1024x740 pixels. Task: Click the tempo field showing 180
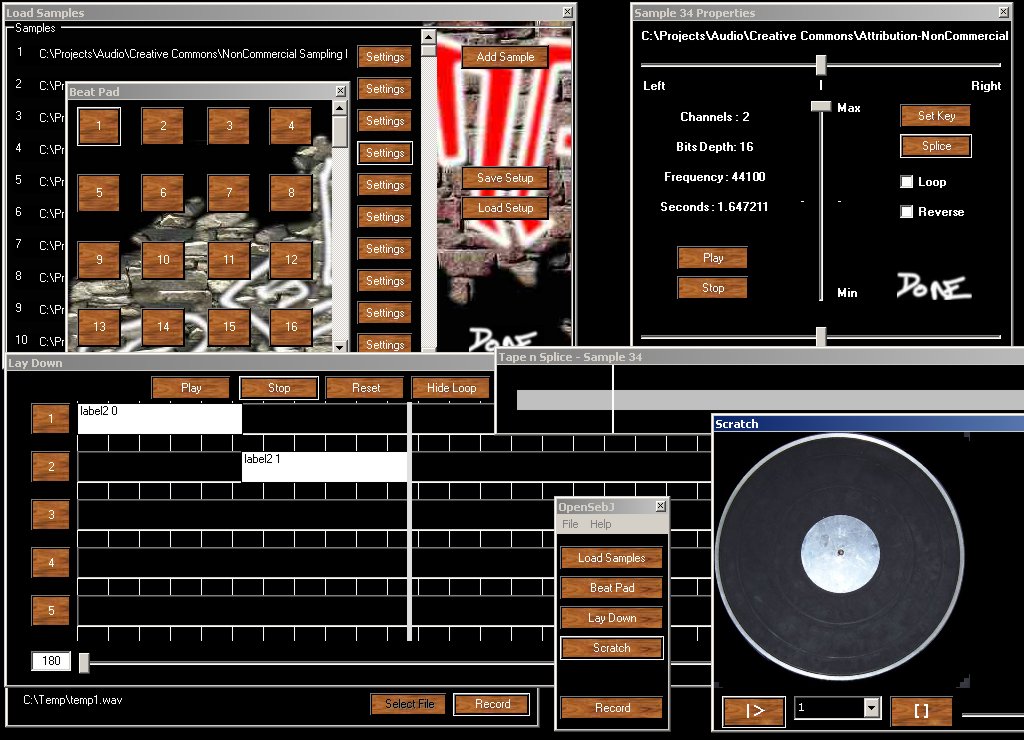click(51, 661)
